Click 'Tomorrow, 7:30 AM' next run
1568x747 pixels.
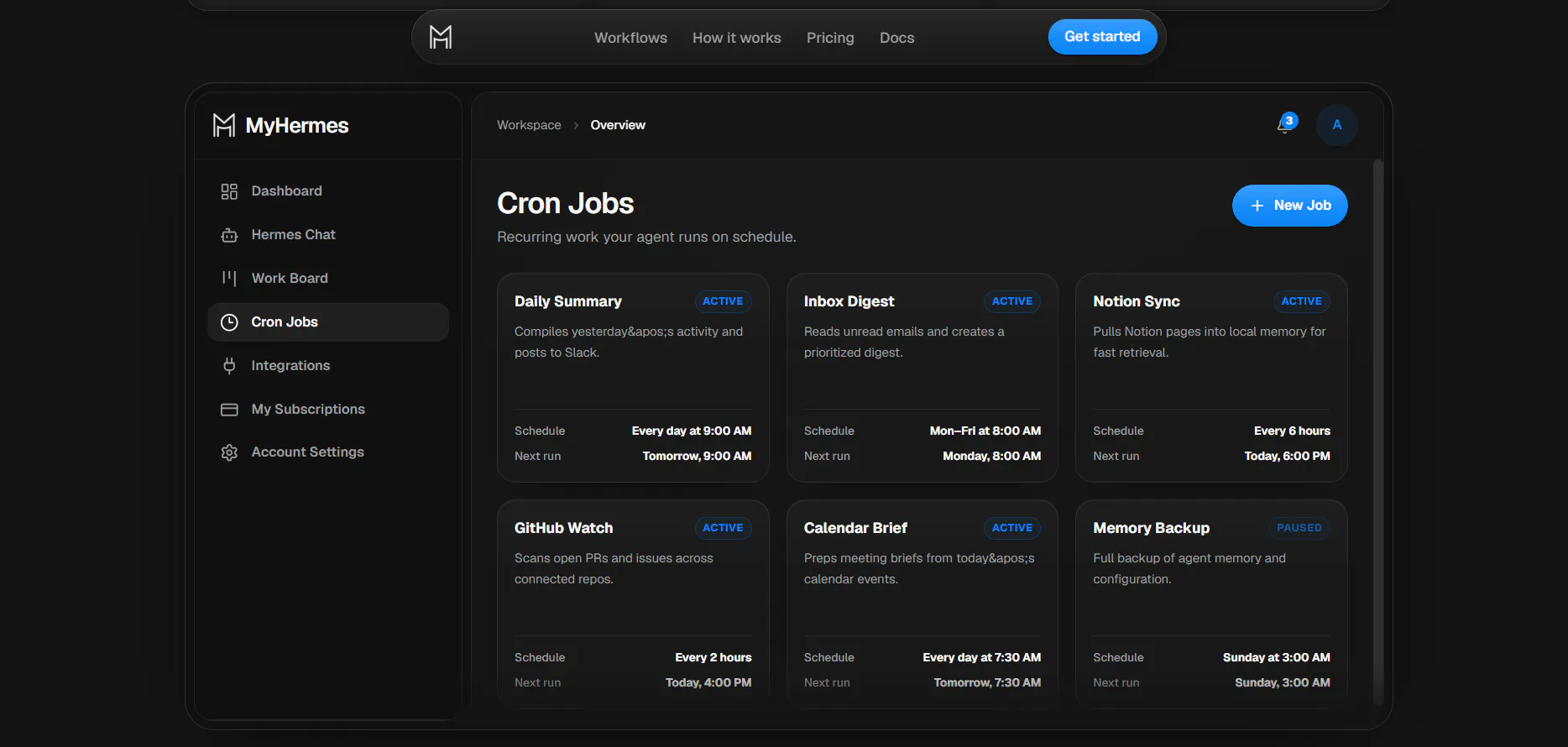pos(987,682)
